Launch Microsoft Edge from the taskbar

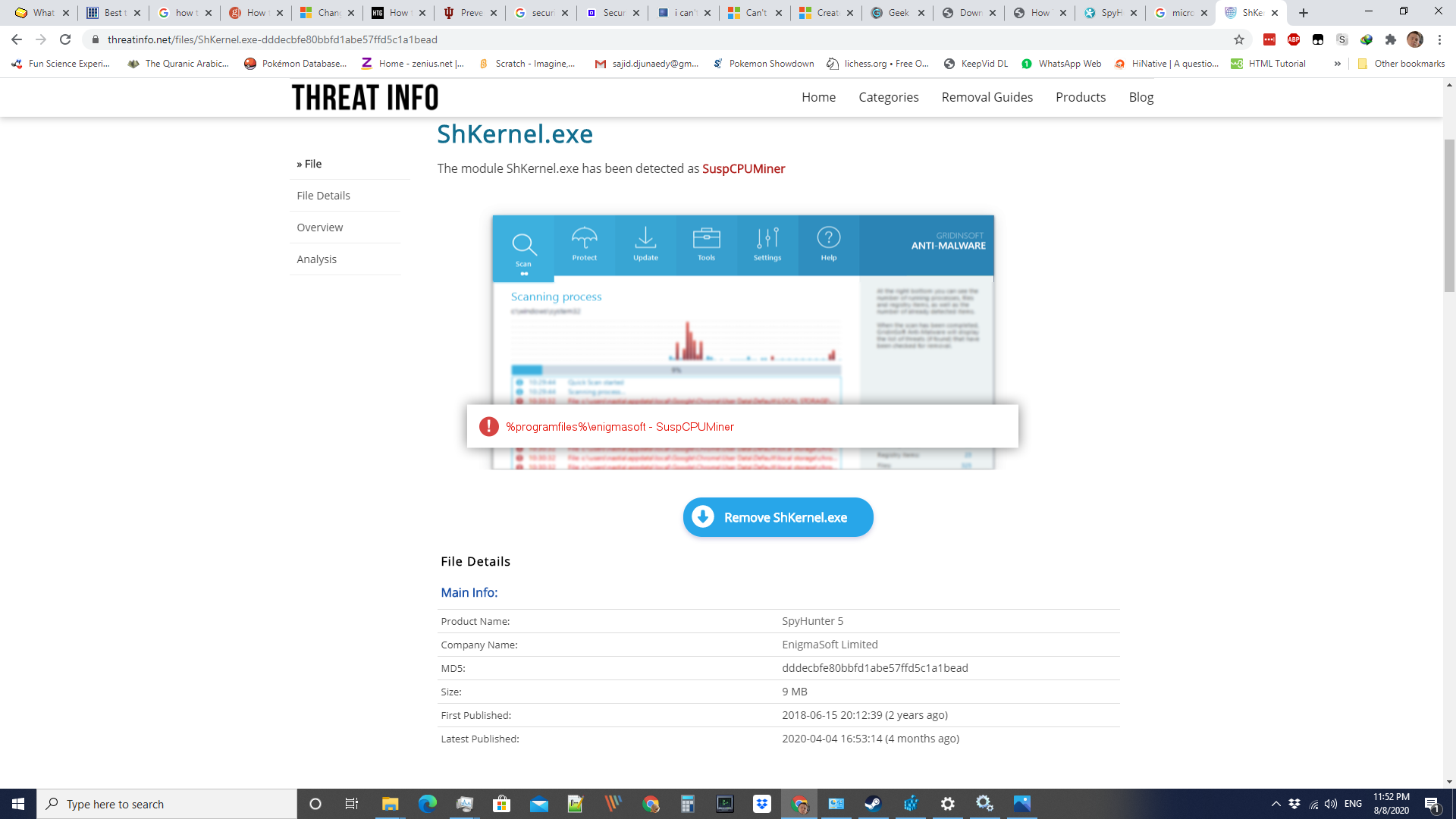[x=427, y=804]
